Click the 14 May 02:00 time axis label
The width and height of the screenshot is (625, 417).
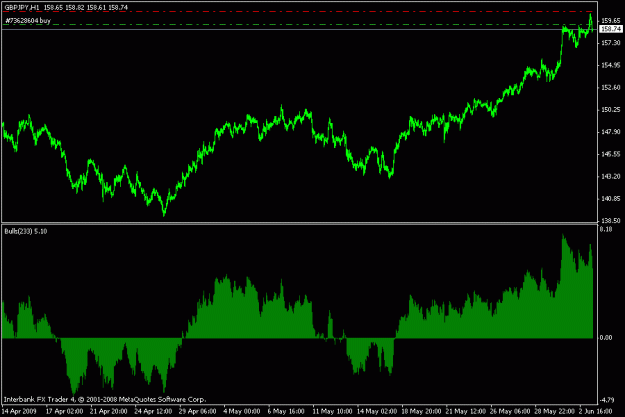pyautogui.click(x=377, y=411)
